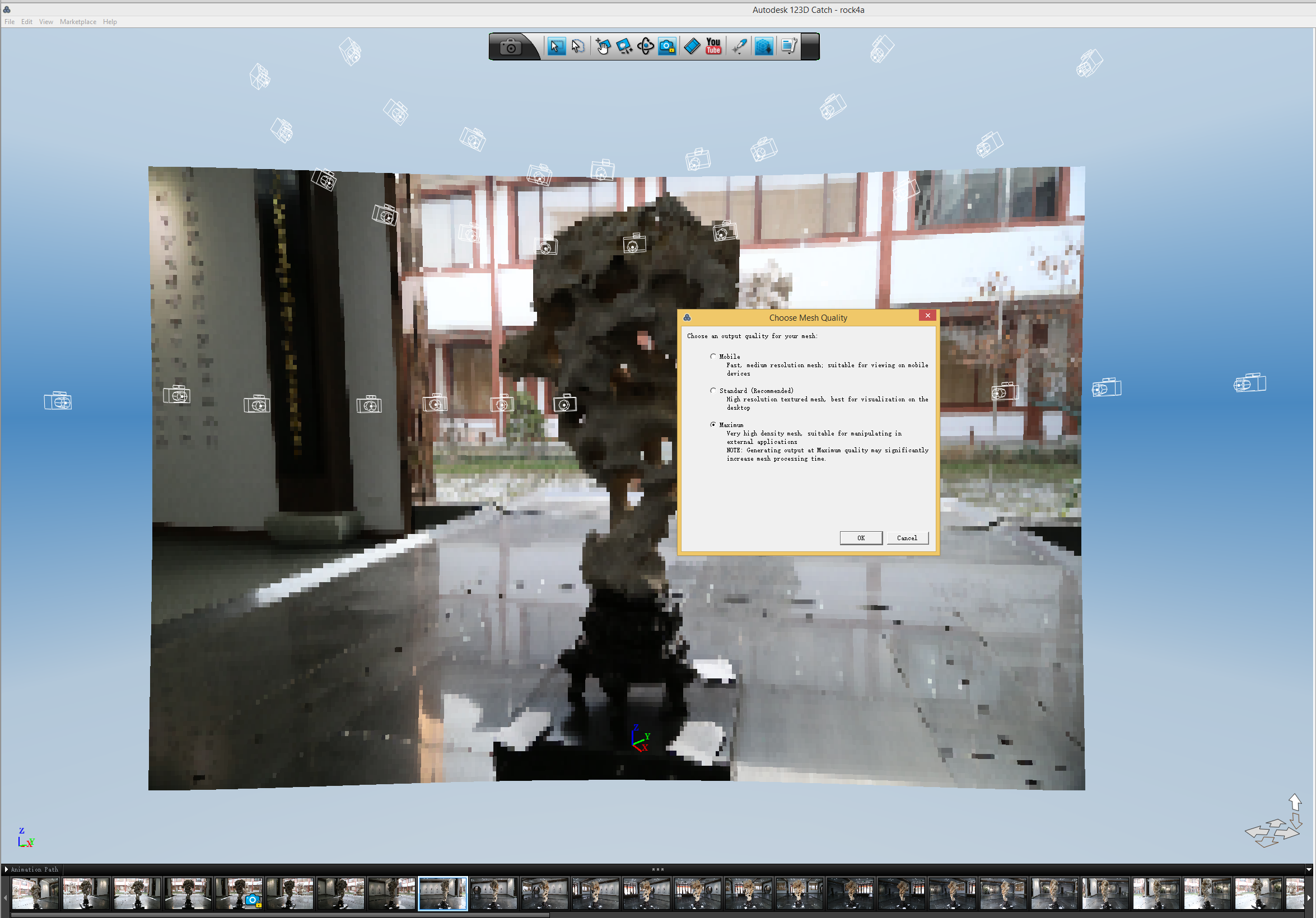Select the Maximum mesh quality option

pos(713,425)
